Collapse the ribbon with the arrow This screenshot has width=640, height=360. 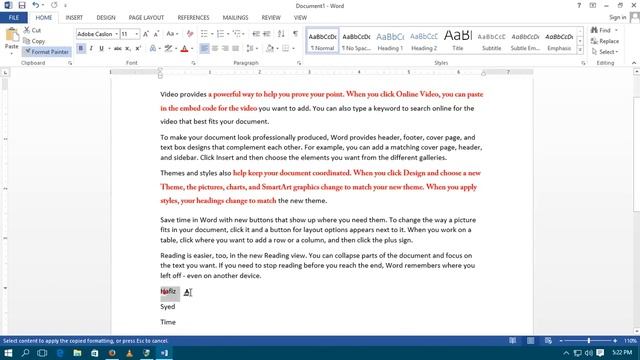pyautogui.click(x=634, y=63)
